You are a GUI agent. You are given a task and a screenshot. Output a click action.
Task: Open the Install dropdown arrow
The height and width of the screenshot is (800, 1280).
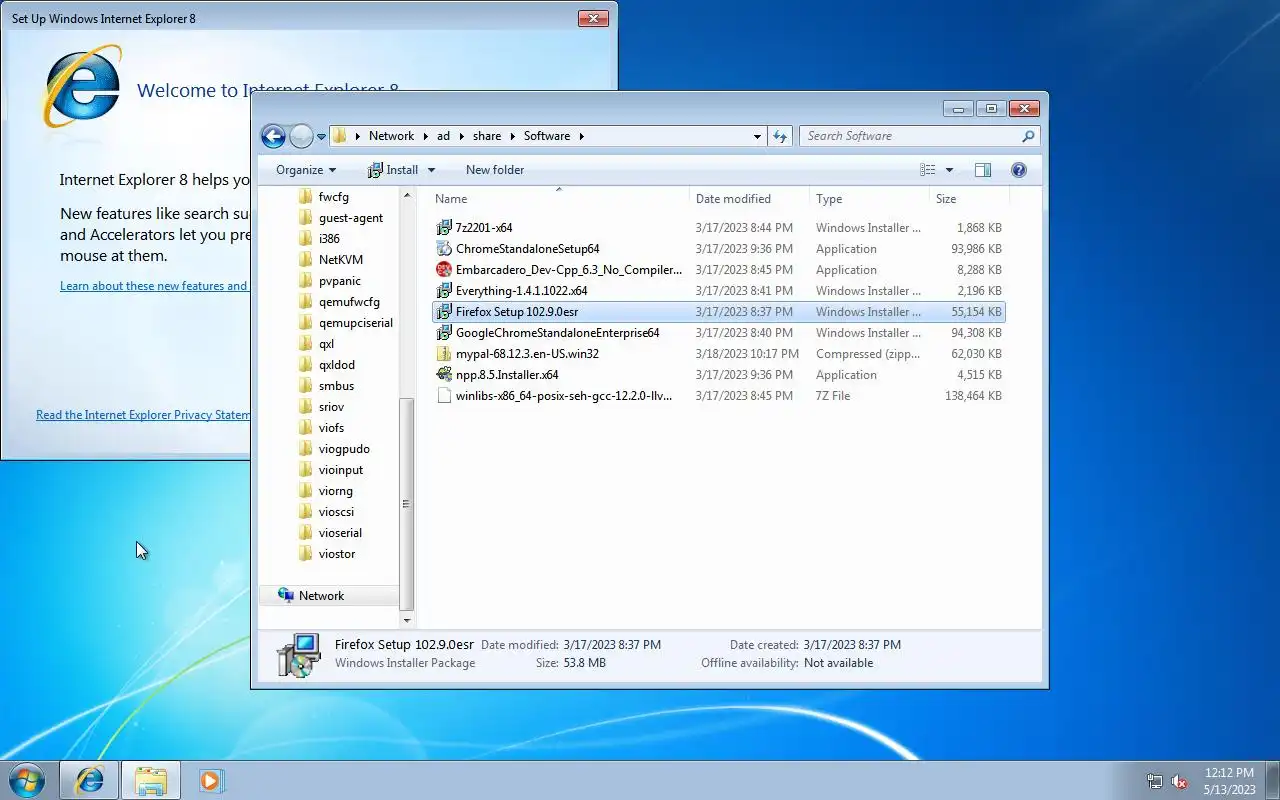point(431,170)
